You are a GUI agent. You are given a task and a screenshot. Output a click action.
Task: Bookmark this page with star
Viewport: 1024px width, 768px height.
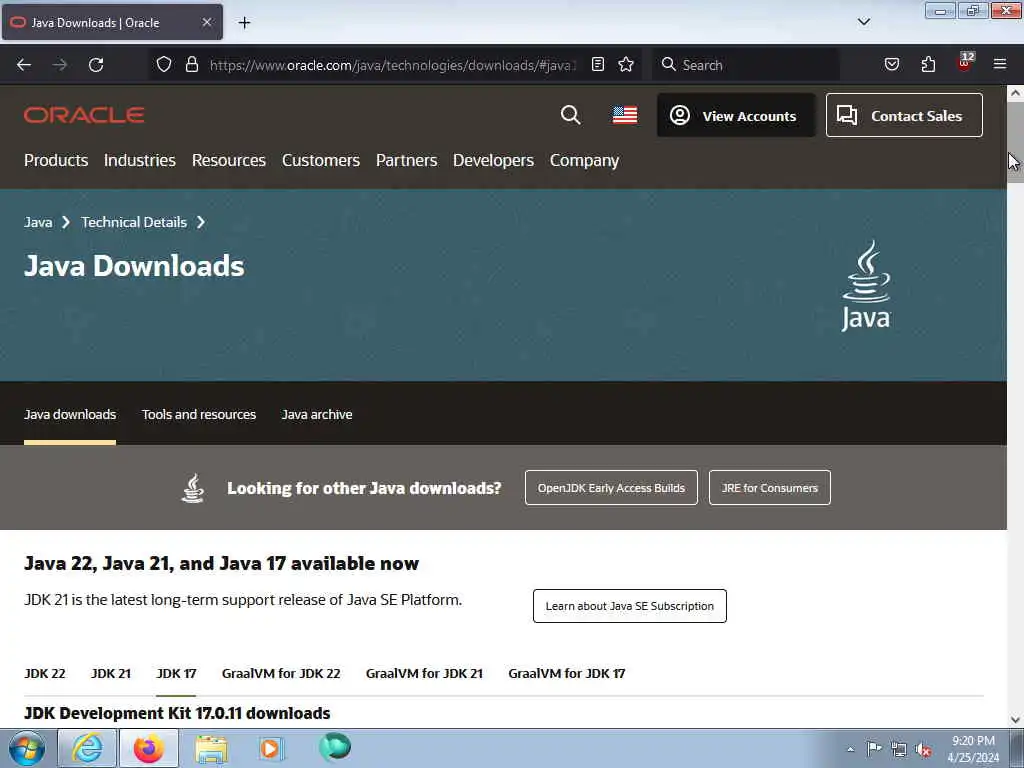click(x=626, y=64)
